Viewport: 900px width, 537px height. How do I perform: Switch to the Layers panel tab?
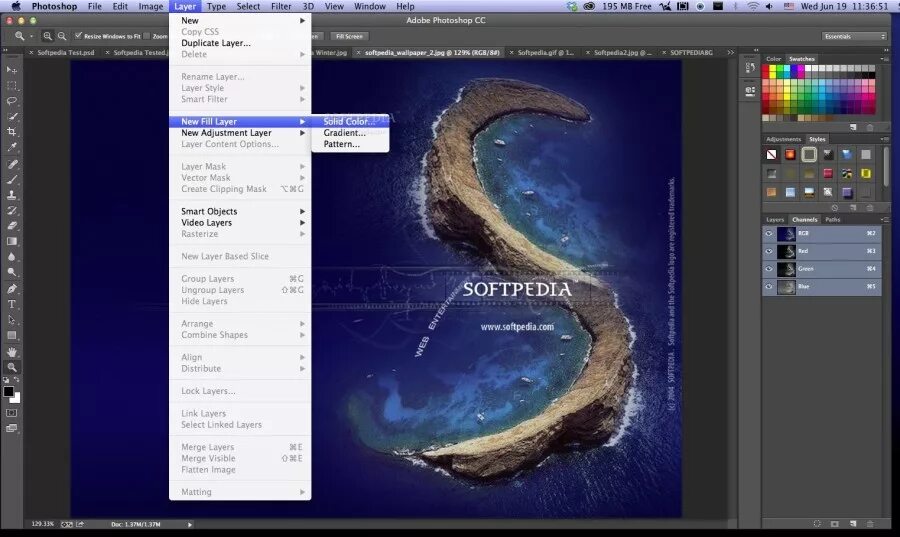(775, 220)
